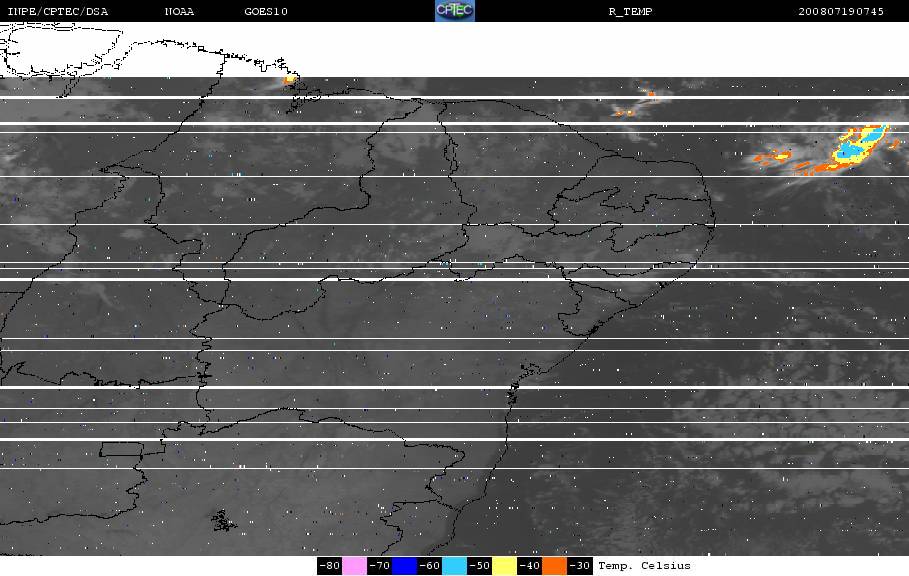Choose the orange -40 legend swatch
The image size is (909, 576).
click(554, 566)
